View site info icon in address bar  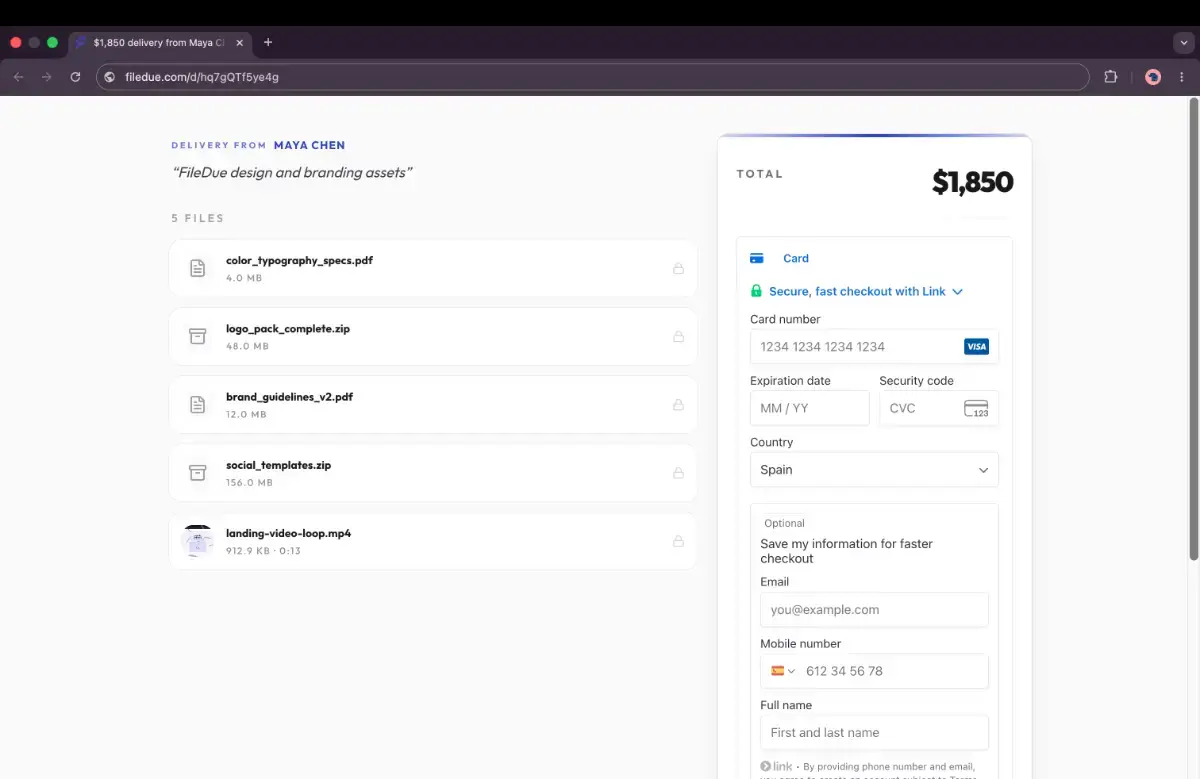coord(110,77)
